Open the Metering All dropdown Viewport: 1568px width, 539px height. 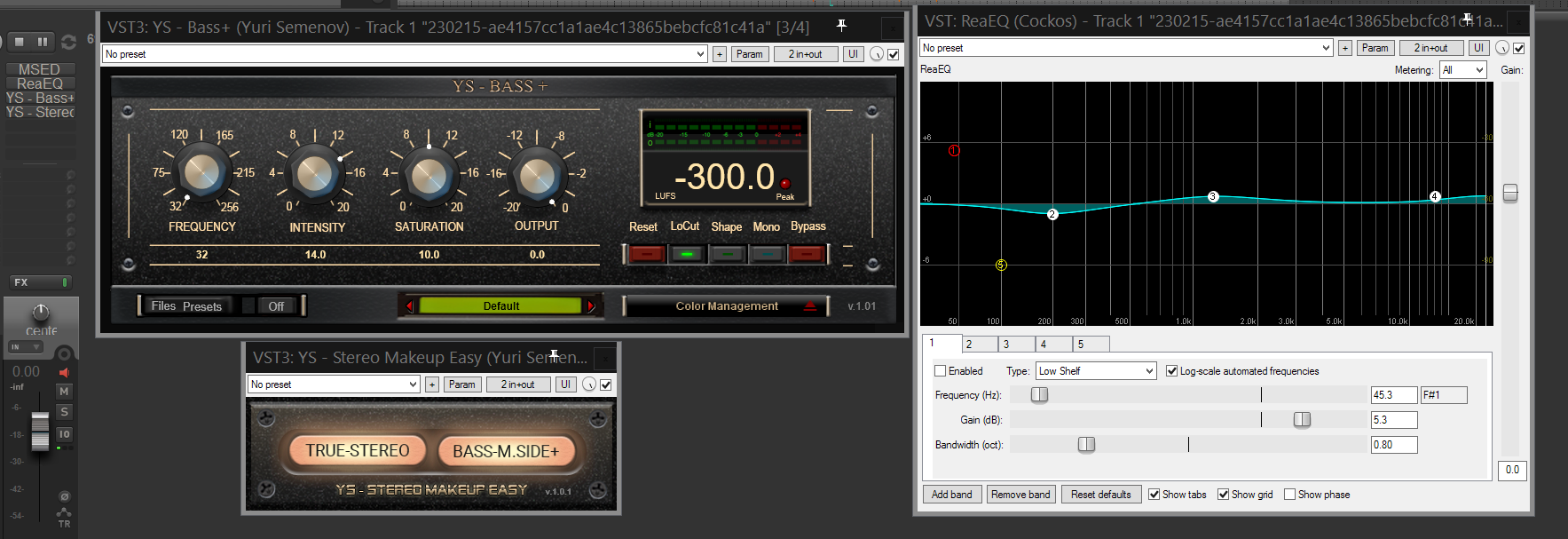pyautogui.click(x=1462, y=70)
